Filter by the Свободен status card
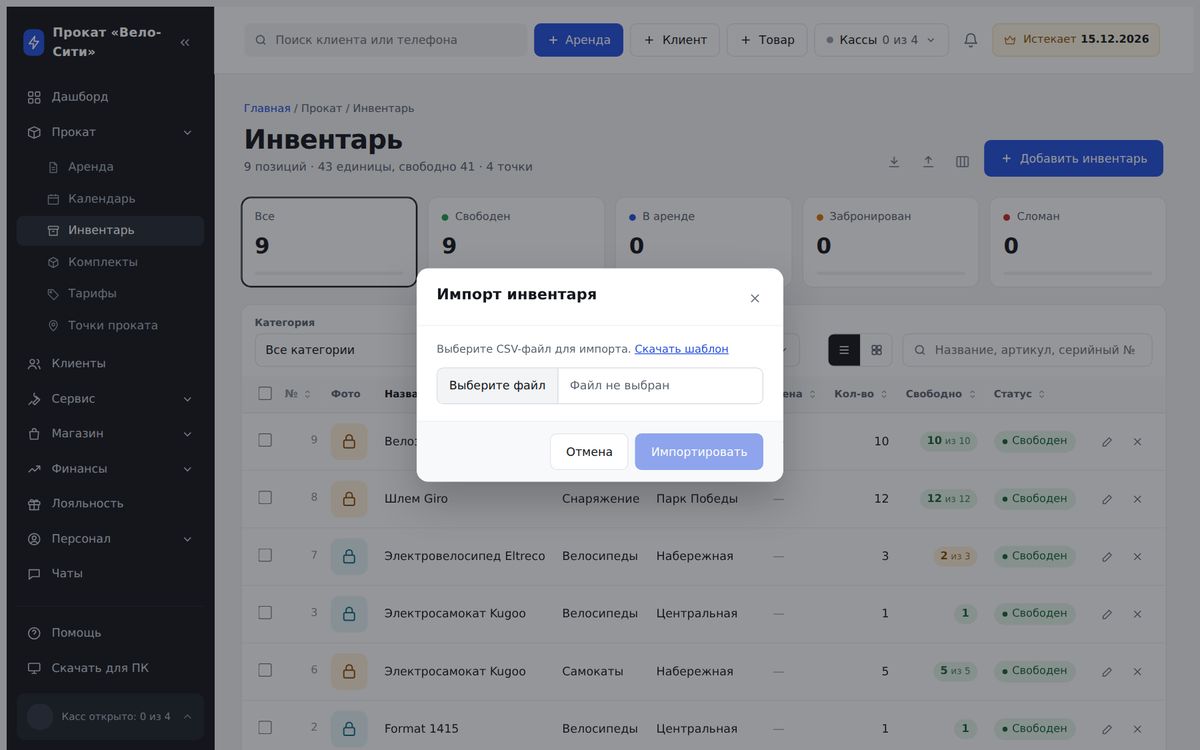The width and height of the screenshot is (1200, 750). (517, 242)
